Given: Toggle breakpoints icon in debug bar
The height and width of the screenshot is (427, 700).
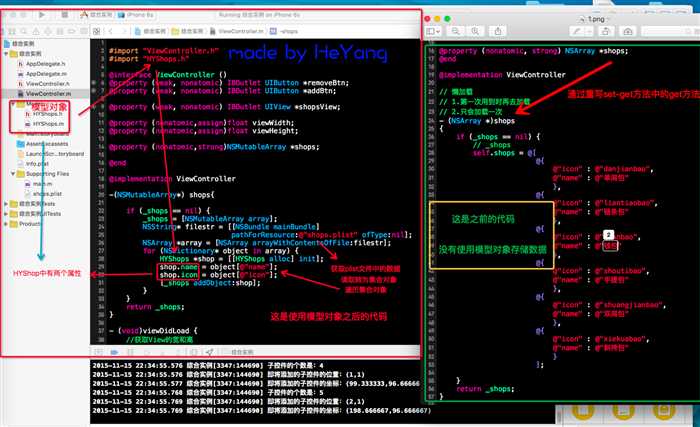Looking at the screenshot, I should 114,352.
